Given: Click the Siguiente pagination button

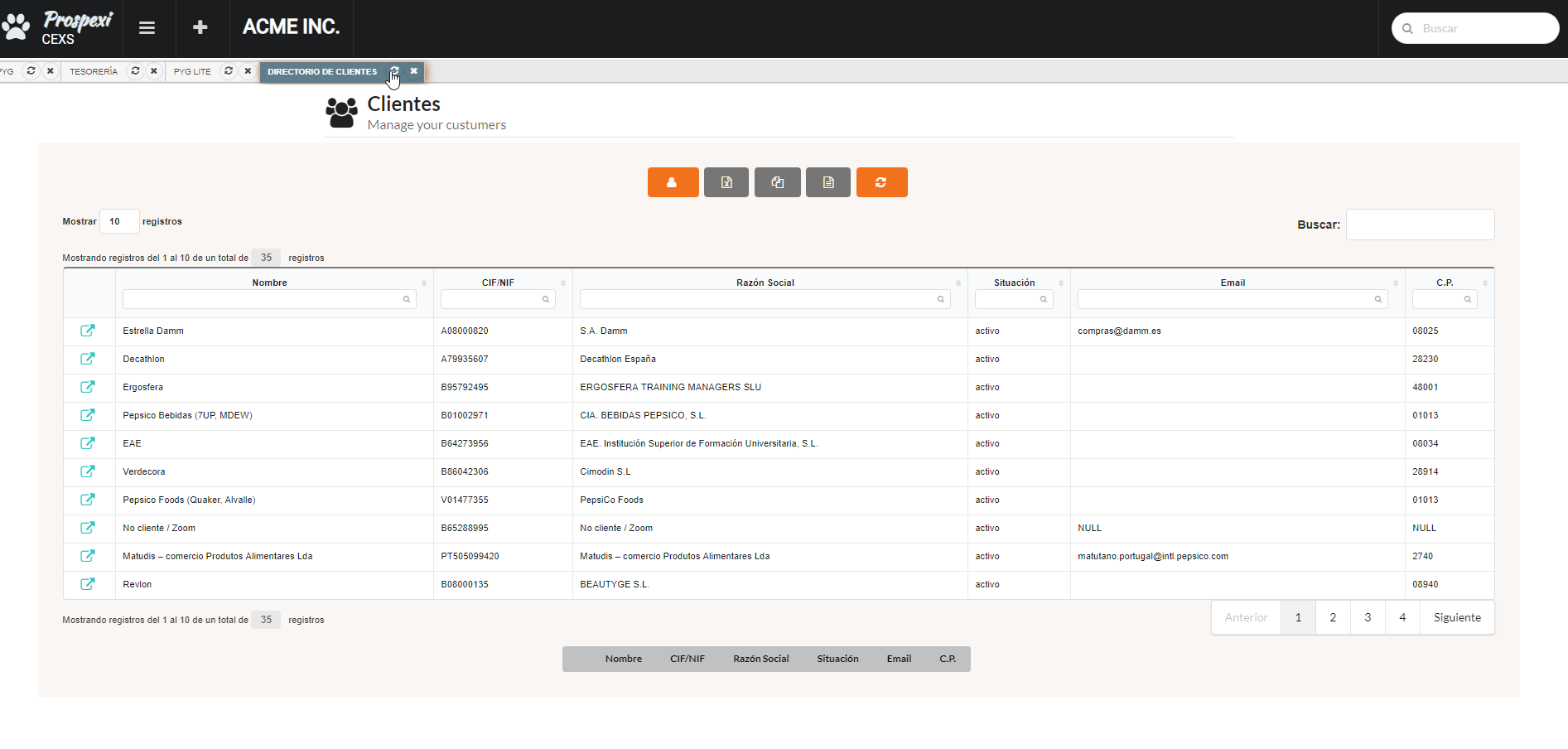Looking at the screenshot, I should 1457,617.
